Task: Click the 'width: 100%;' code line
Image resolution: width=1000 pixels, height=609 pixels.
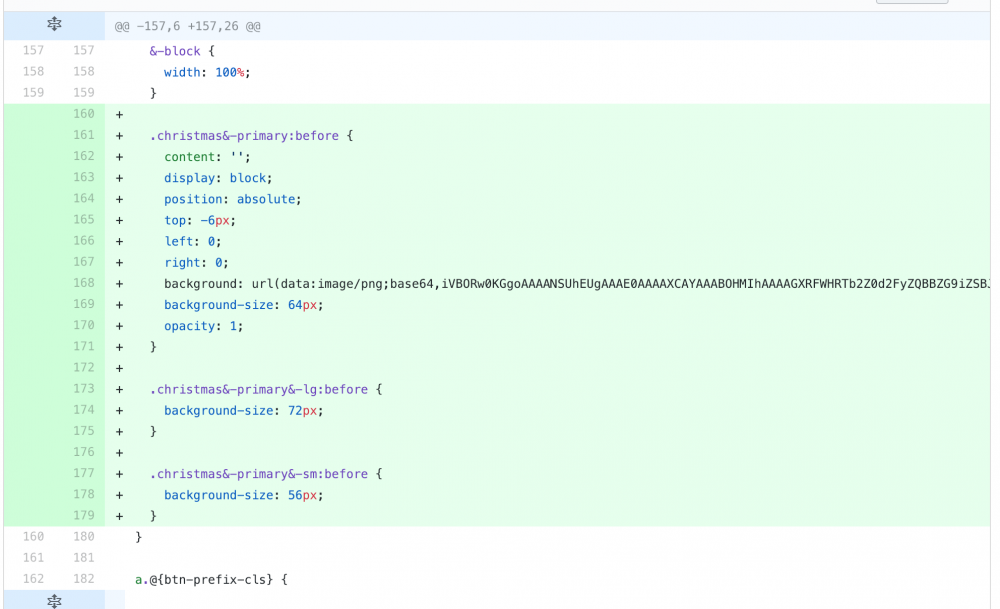Action: [x=207, y=72]
